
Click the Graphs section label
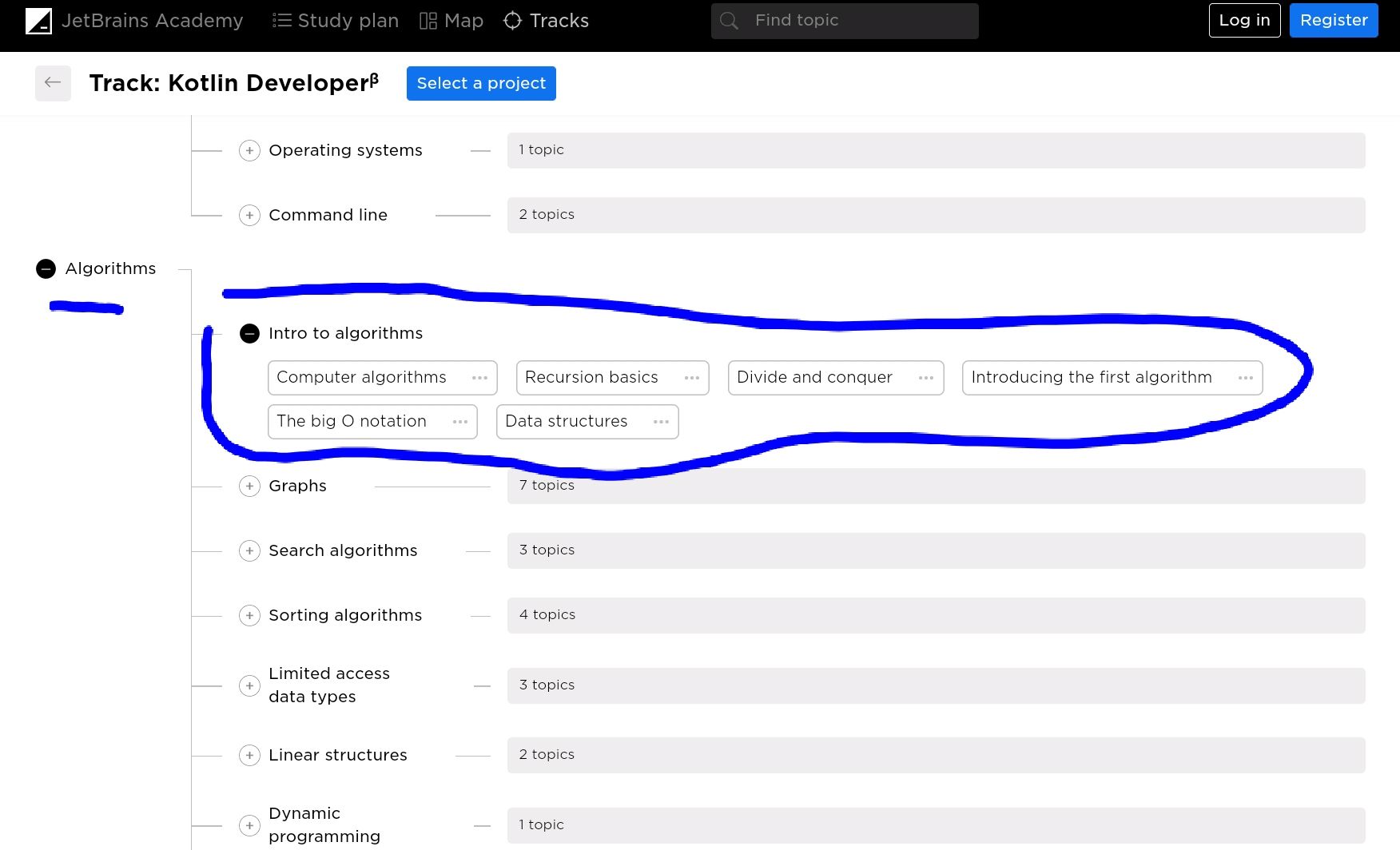(297, 487)
